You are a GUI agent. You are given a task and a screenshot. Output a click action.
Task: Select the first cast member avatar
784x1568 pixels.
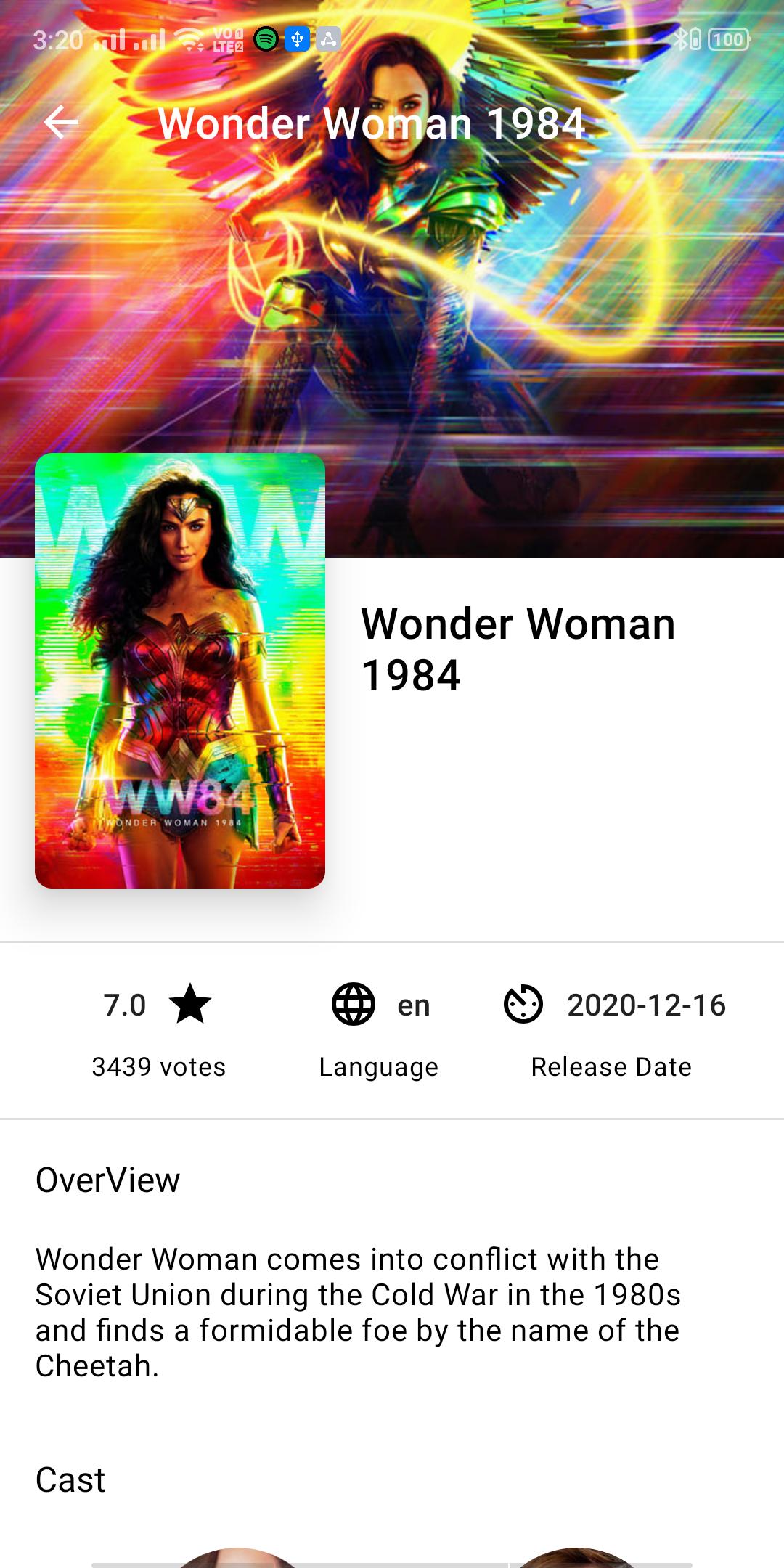[x=238, y=1558]
